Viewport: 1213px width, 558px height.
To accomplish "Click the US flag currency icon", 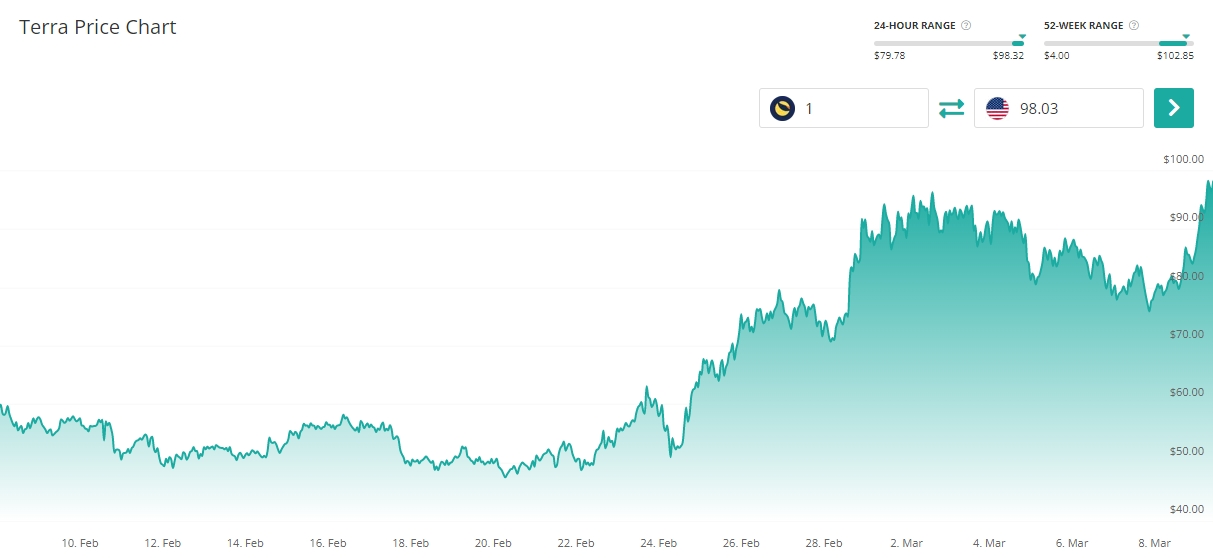I will (x=997, y=108).
